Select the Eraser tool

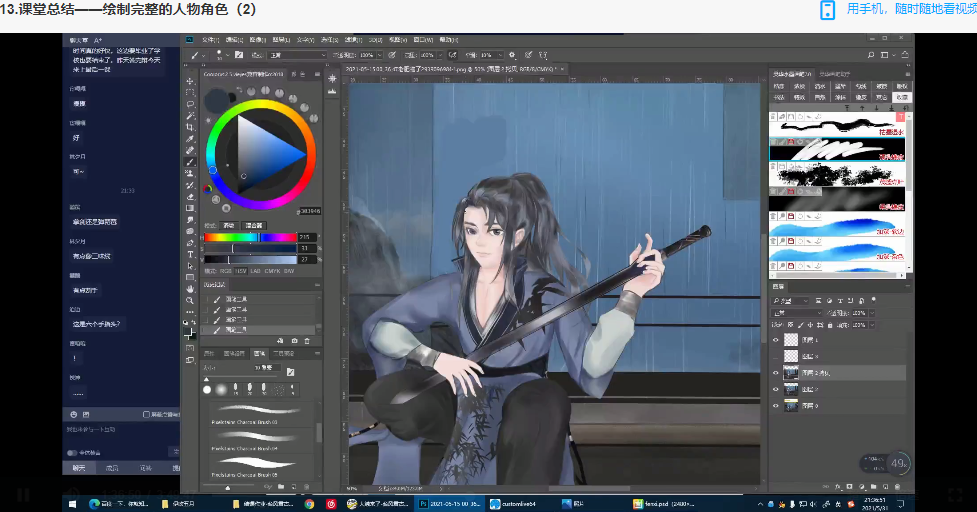[190, 197]
